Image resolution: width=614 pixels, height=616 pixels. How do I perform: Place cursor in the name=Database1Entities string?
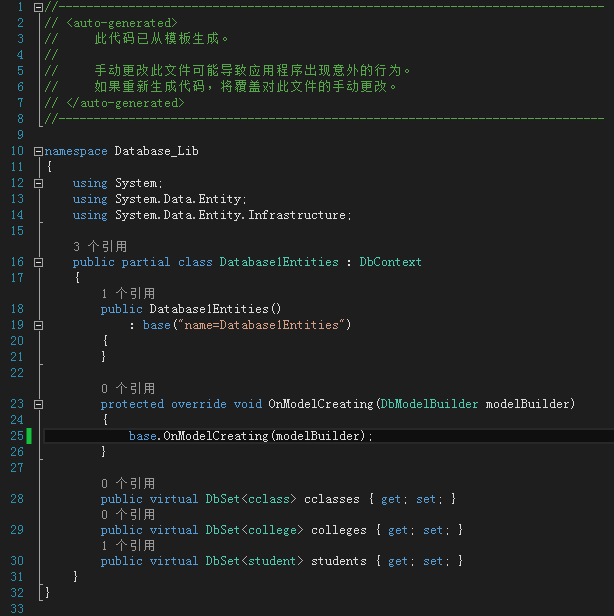(x=262, y=325)
